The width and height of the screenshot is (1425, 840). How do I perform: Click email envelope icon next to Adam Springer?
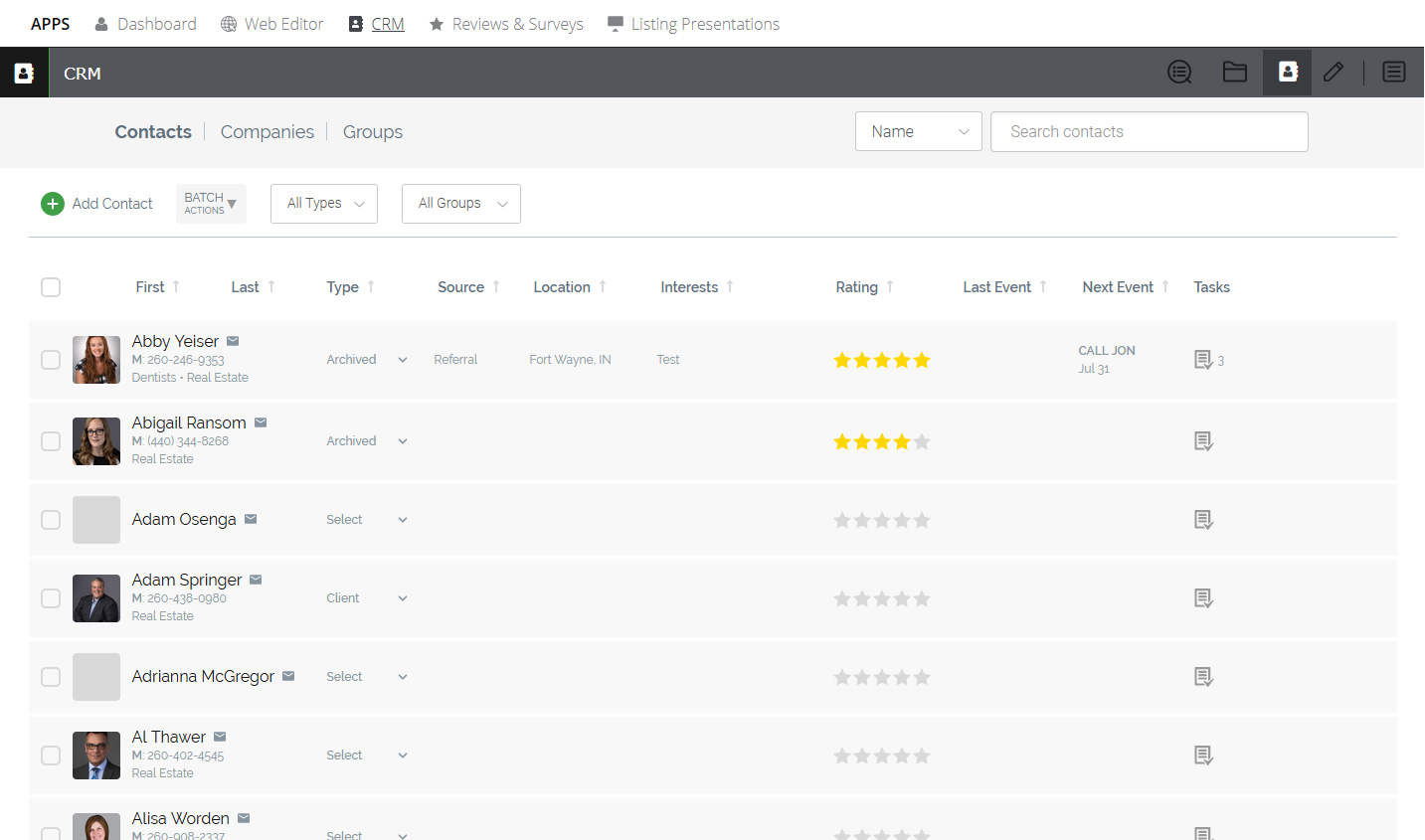pos(256,580)
